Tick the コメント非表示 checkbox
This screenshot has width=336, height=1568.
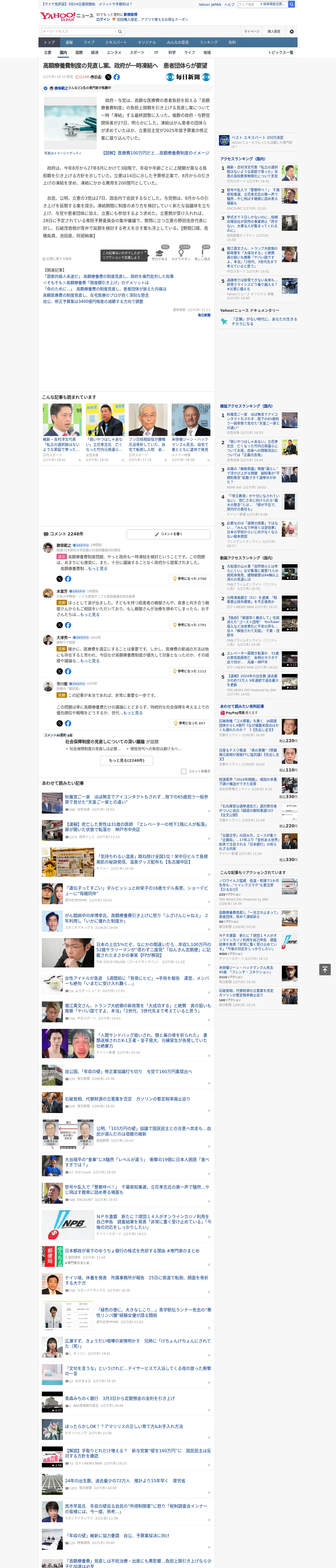[x=183, y=771]
